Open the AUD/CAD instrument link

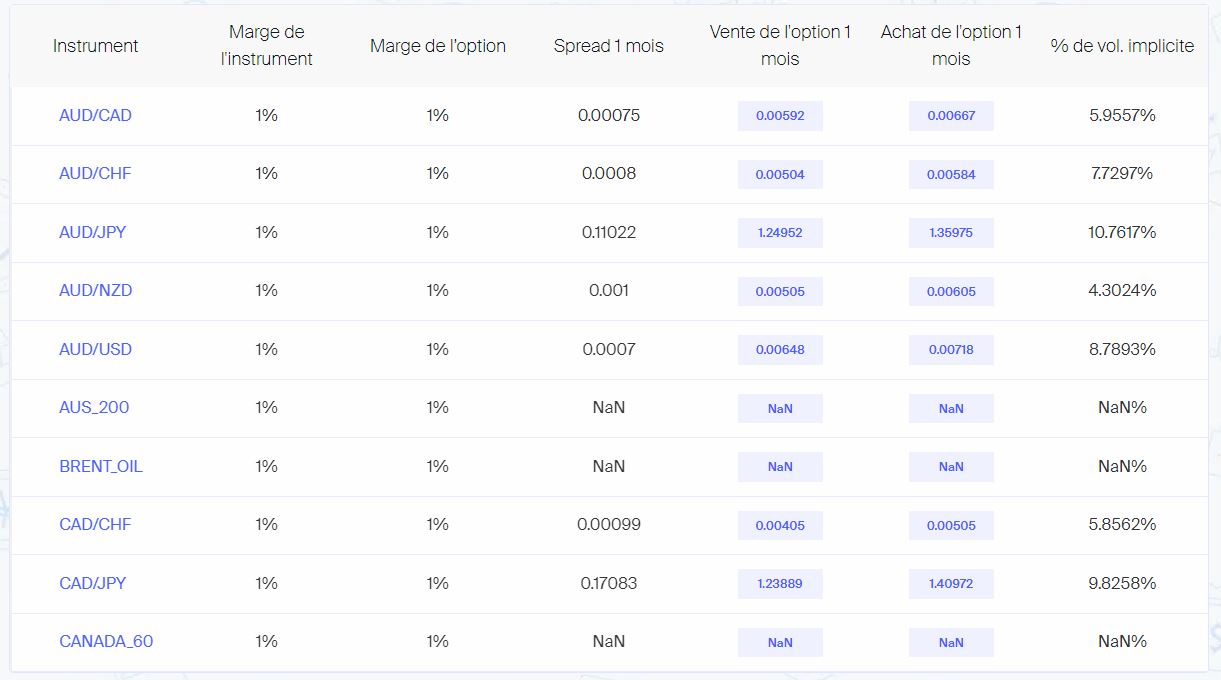(x=95, y=115)
